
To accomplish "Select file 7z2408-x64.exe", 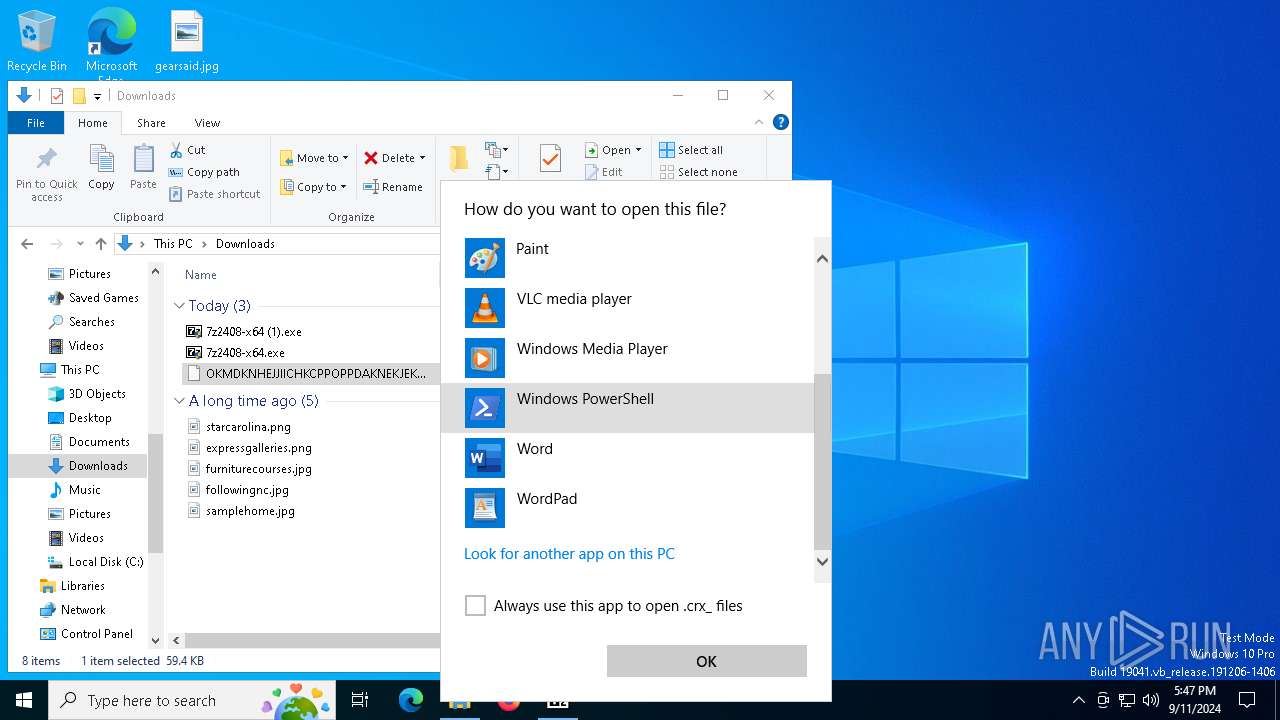I will click(245, 352).
